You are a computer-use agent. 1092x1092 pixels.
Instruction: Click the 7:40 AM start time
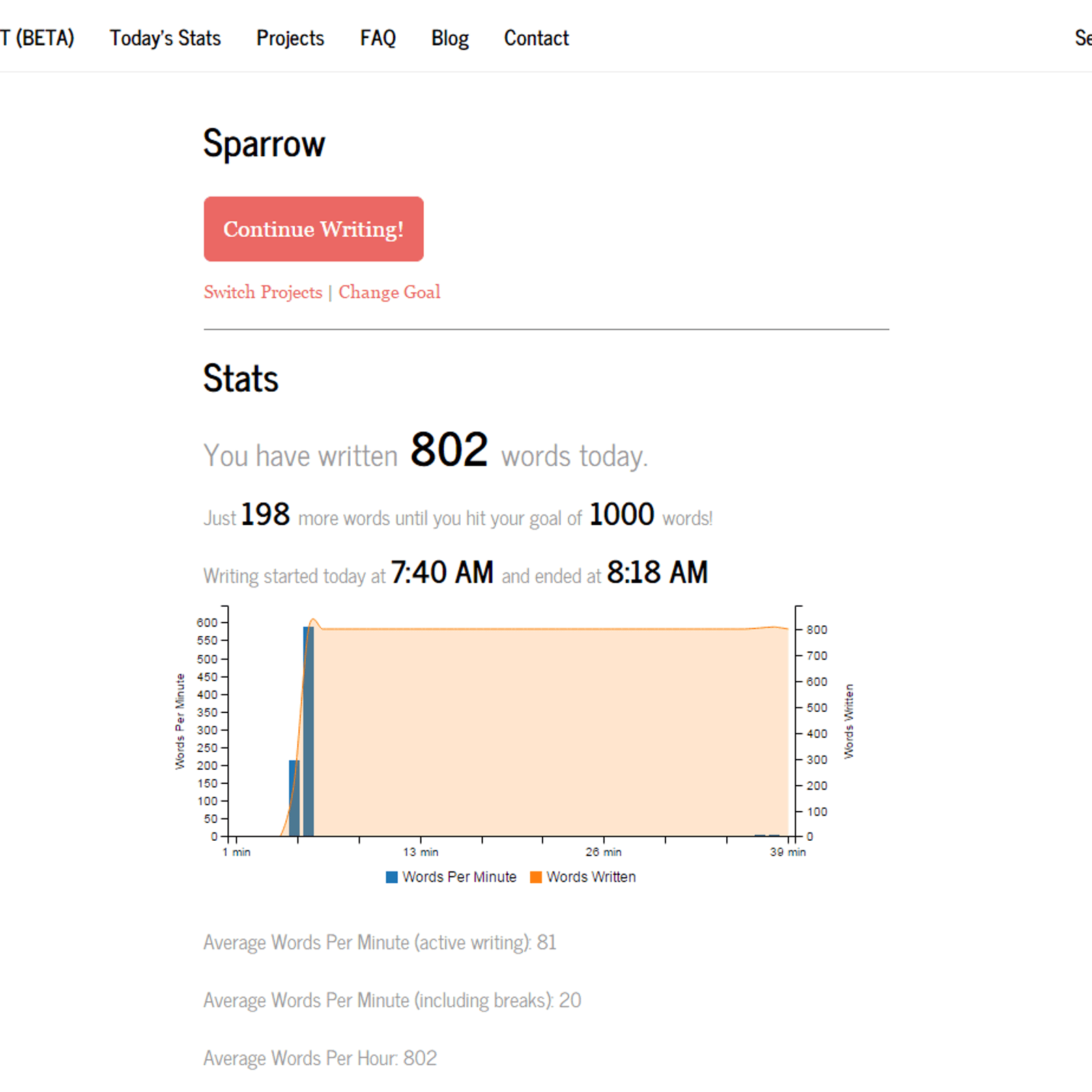tap(442, 572)
